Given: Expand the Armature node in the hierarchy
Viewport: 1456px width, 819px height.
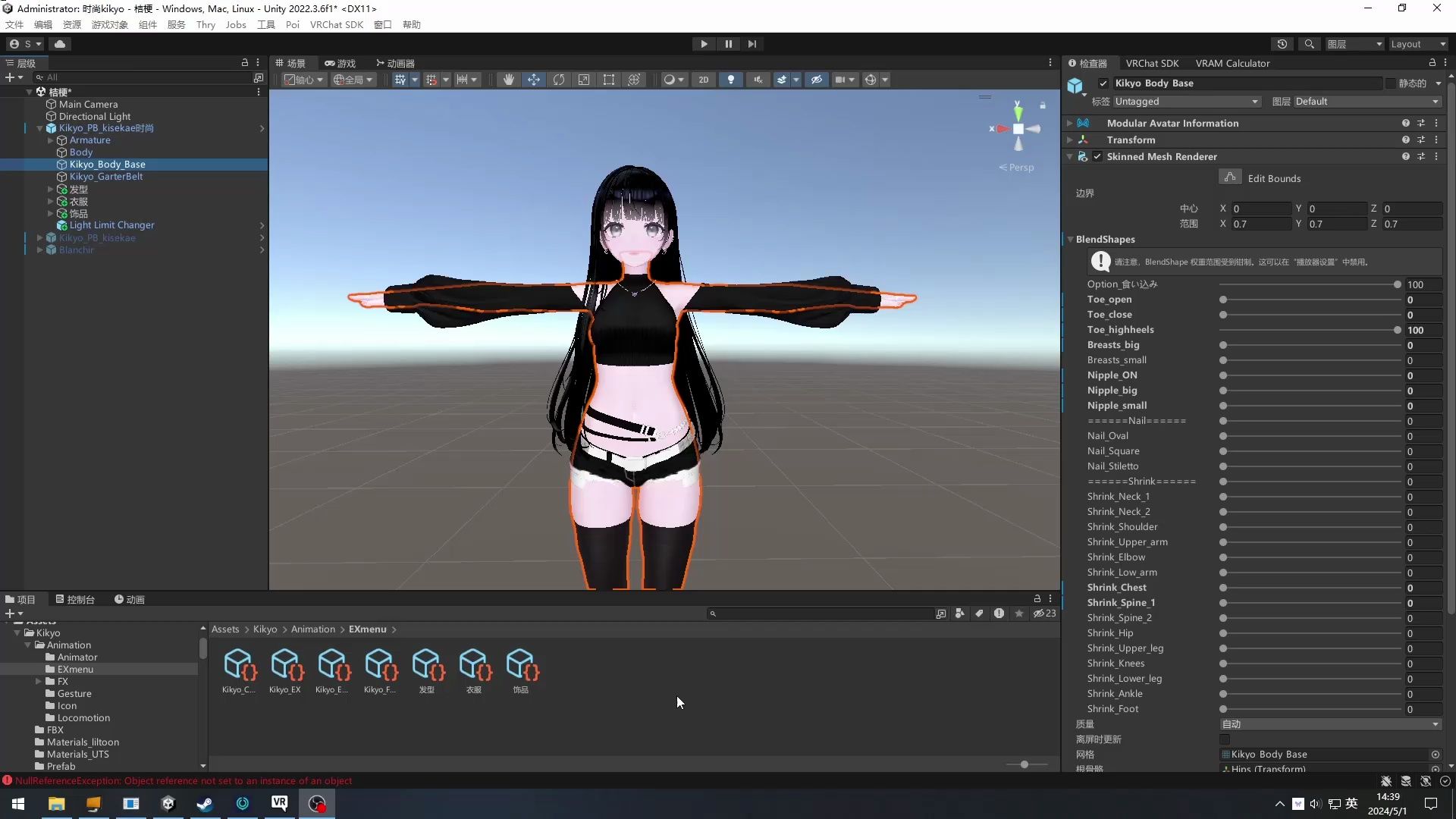Looking at the screenshot, I should pos(50,140).
